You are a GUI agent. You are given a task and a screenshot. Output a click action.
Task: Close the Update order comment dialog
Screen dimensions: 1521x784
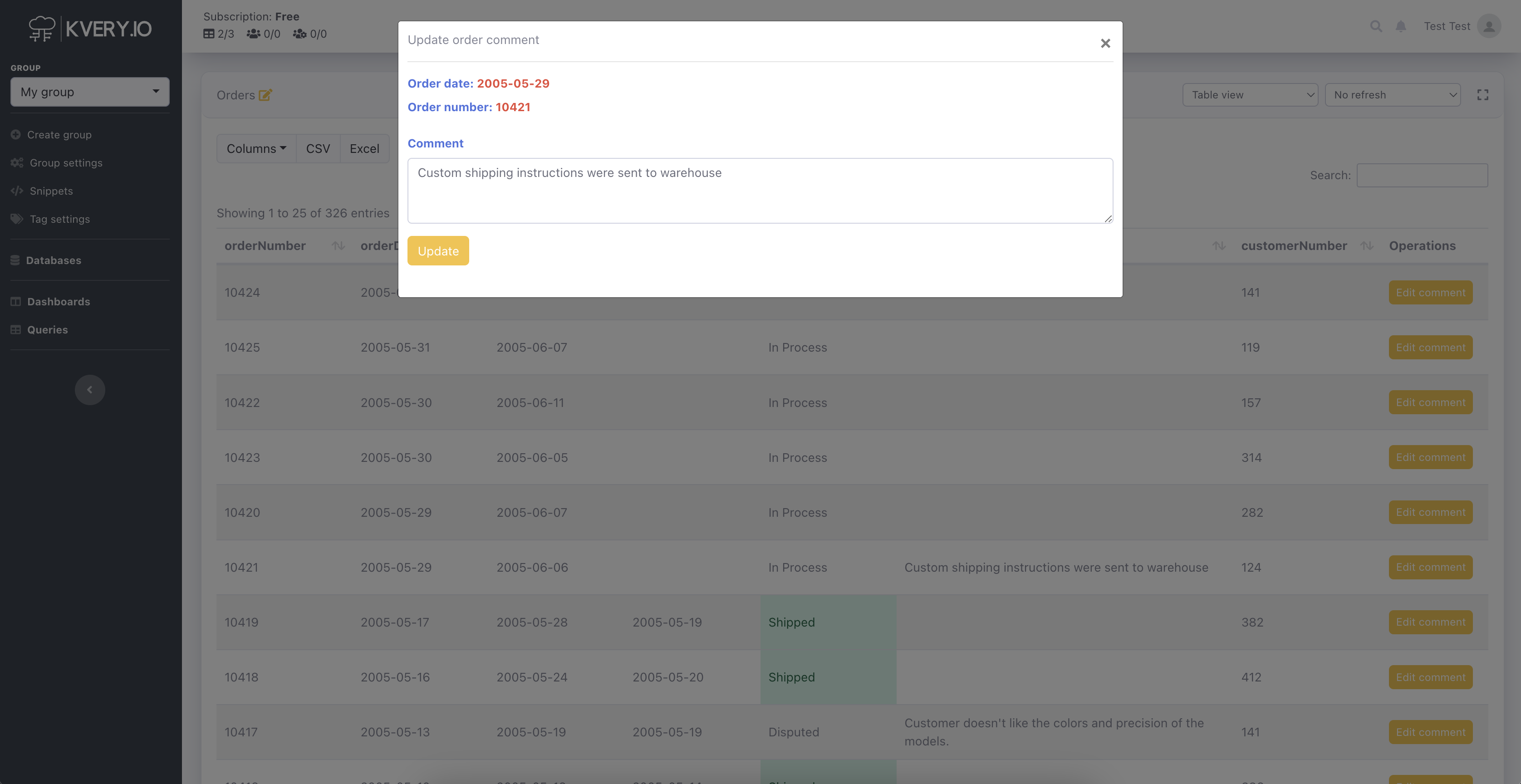1105,43
